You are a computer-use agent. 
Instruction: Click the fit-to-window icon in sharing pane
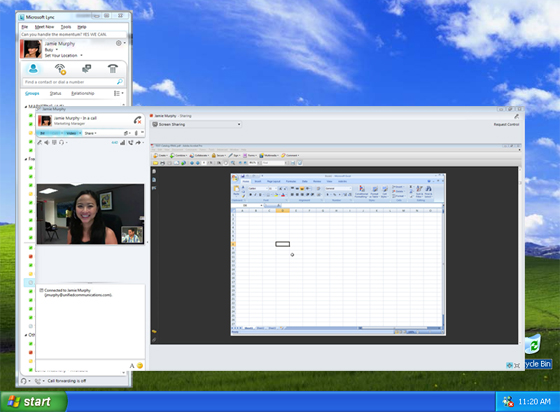click(509, 365)
